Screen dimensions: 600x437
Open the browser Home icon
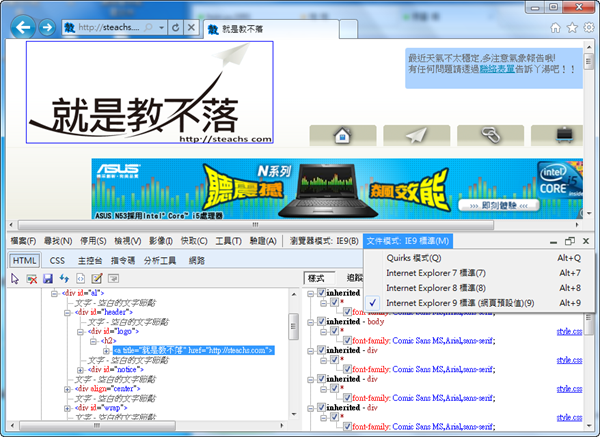(555, 28)
